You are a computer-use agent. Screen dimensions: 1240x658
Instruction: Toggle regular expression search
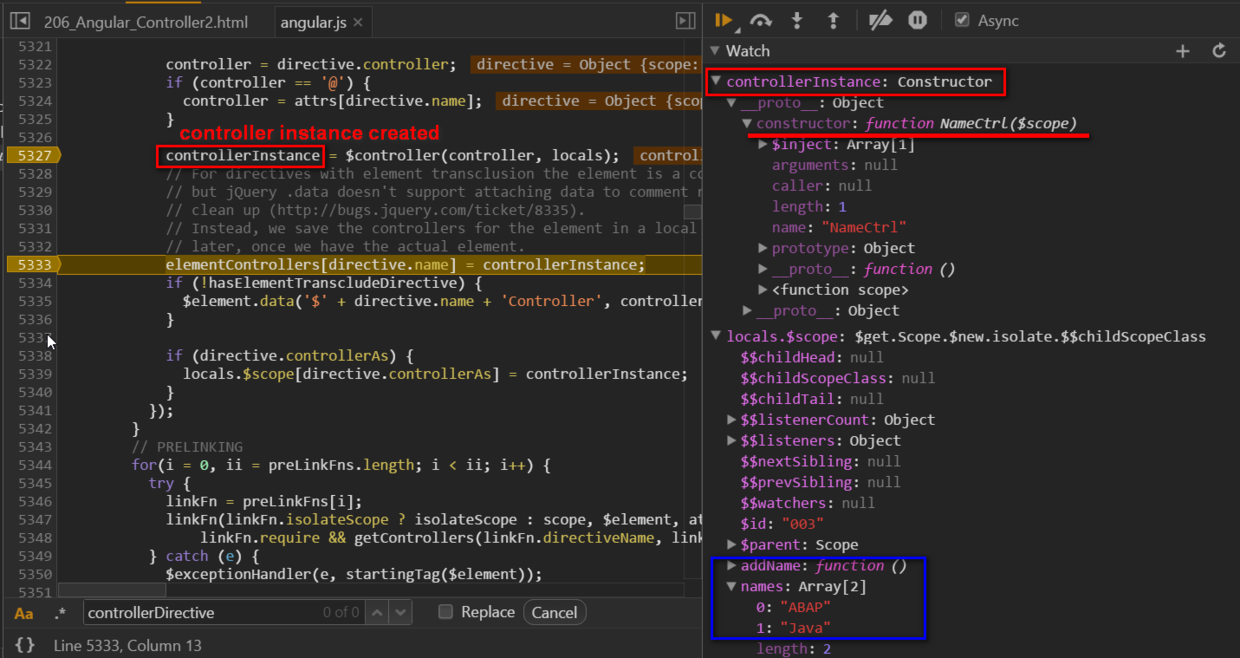tap(60, 613)
